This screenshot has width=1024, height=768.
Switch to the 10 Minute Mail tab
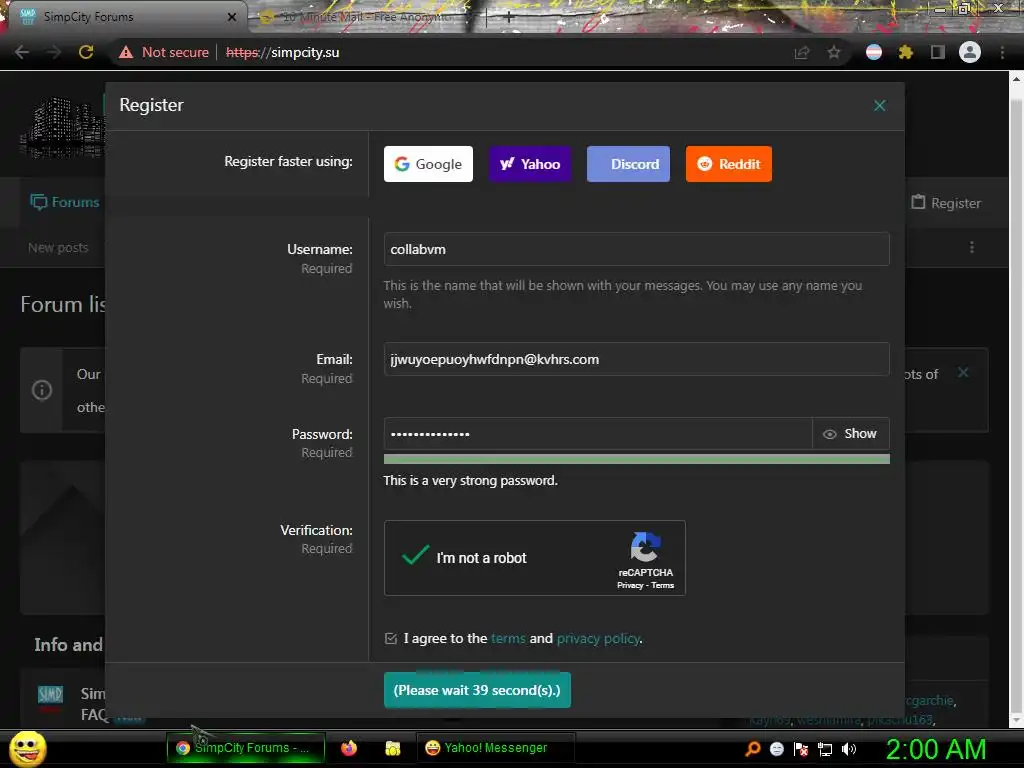[x=366, y=18]
